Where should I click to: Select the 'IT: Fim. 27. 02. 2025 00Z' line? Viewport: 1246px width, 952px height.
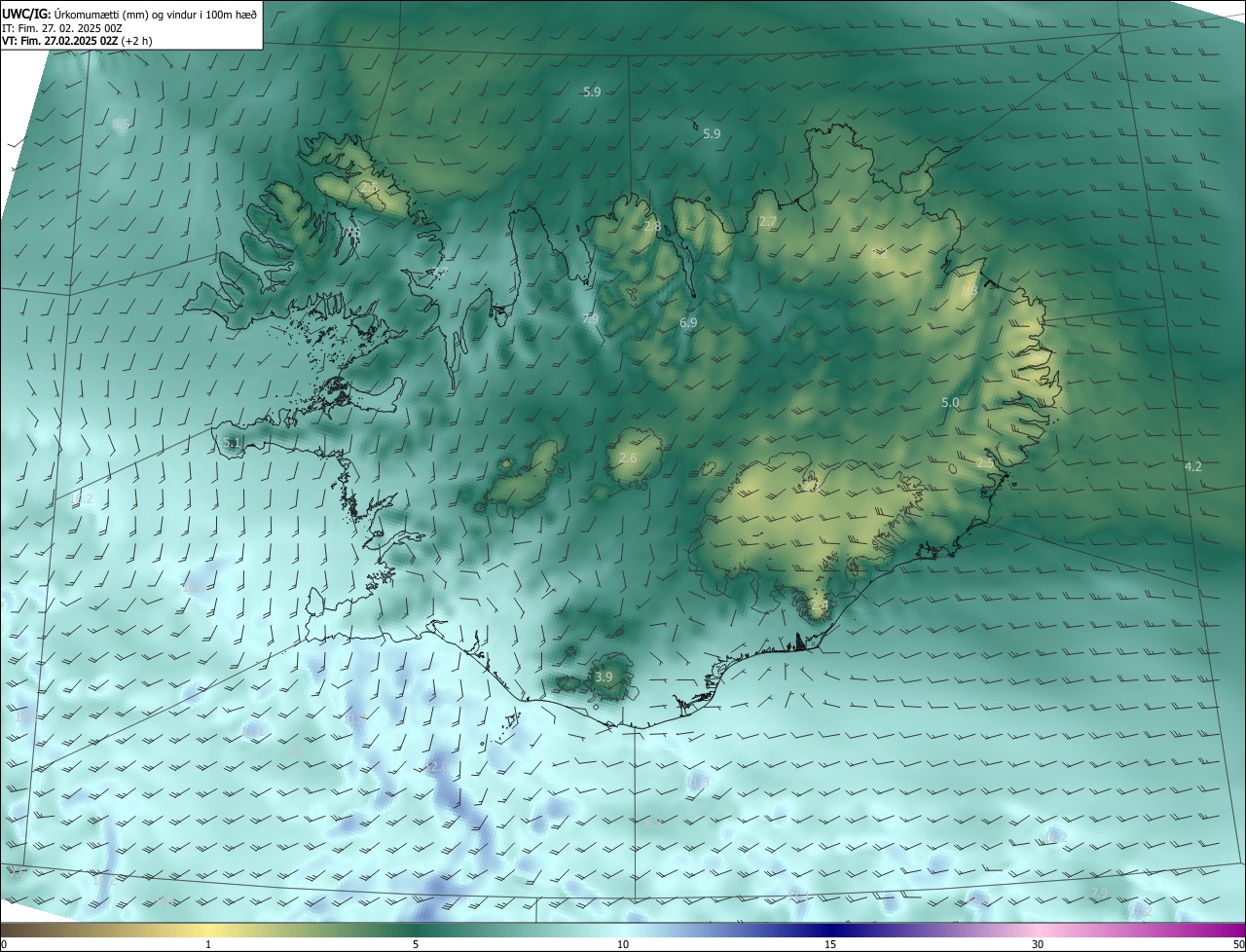pyautogui.click(x=62, y=28)
